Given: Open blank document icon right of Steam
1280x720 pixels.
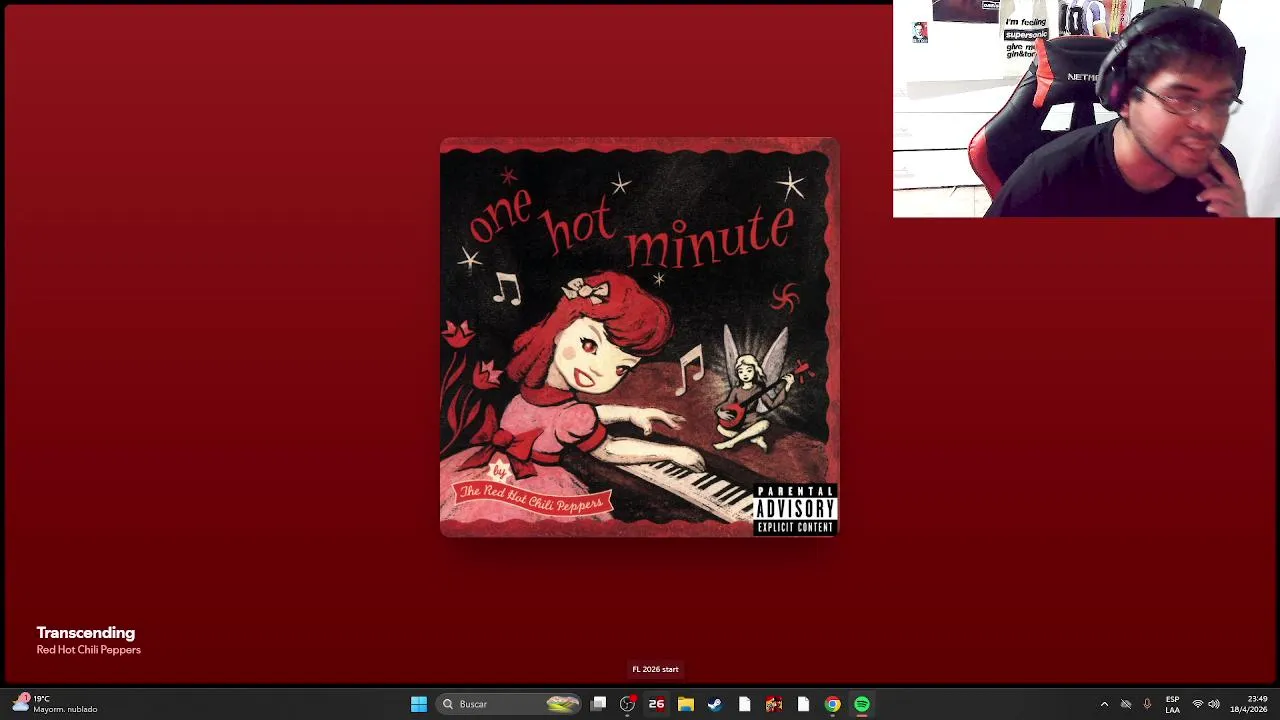Looking at the screenshot, I should click(744, 704).
